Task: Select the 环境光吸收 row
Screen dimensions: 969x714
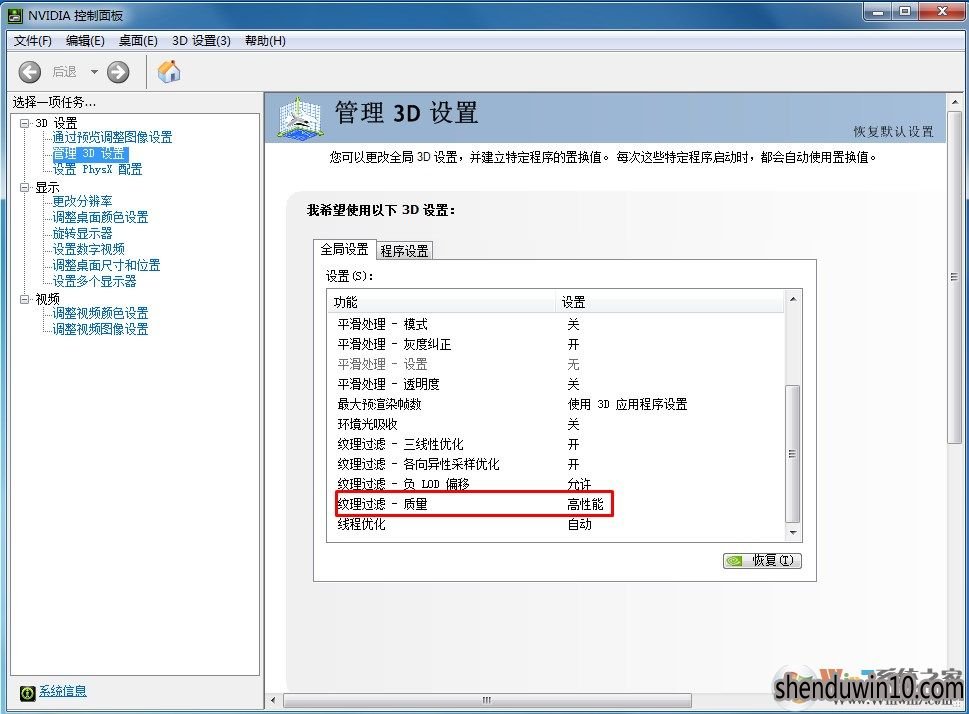Action: [555, 425]
